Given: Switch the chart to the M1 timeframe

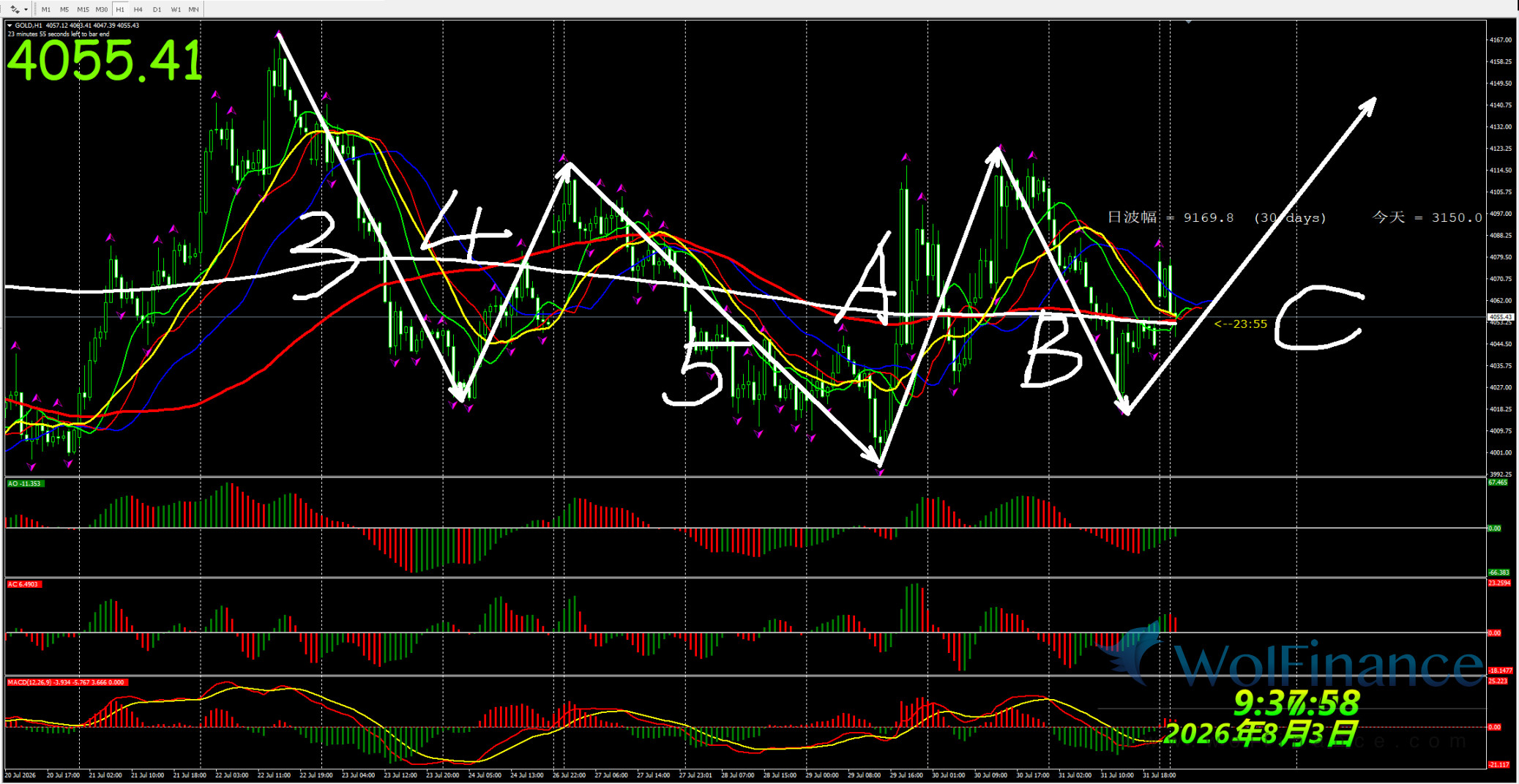Looking at the screenshot, I should pyautogui.click(x=46, y=10).
